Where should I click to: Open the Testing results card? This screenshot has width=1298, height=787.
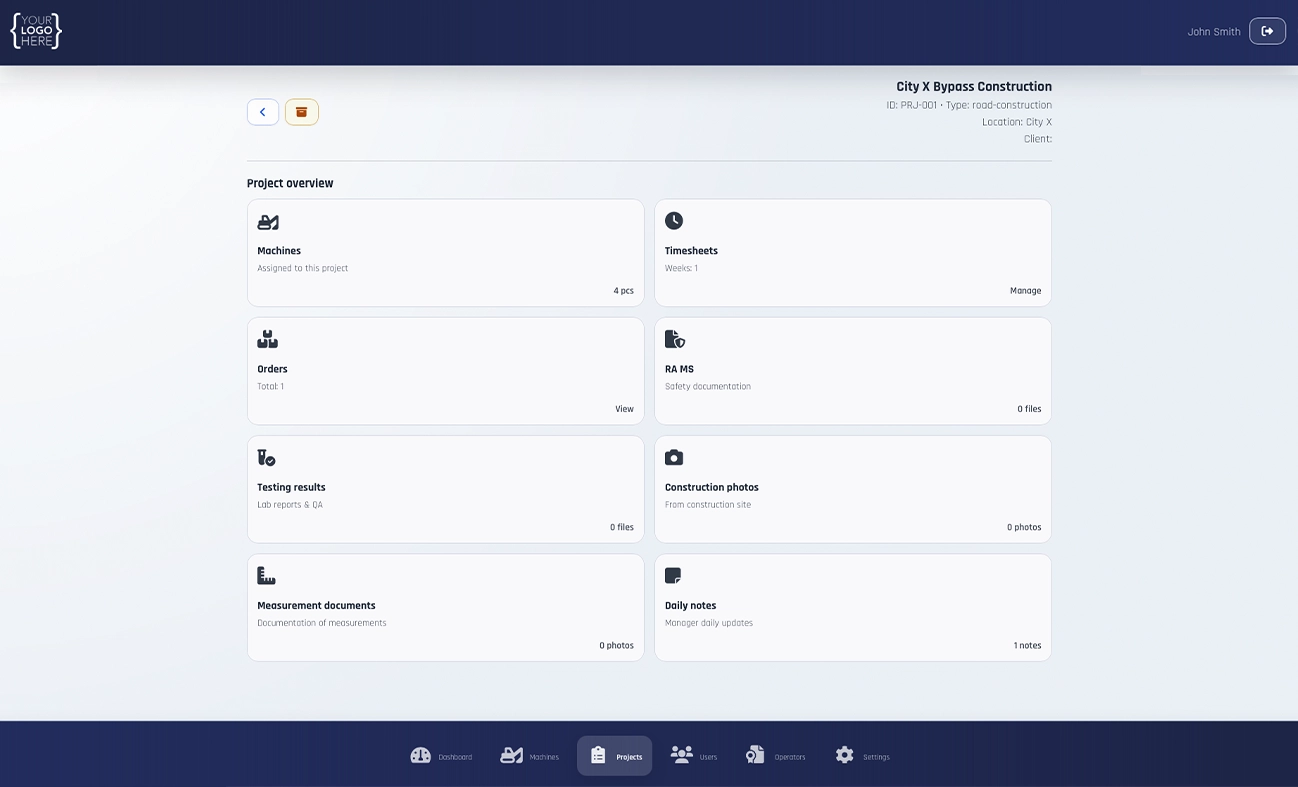point(445,488)
